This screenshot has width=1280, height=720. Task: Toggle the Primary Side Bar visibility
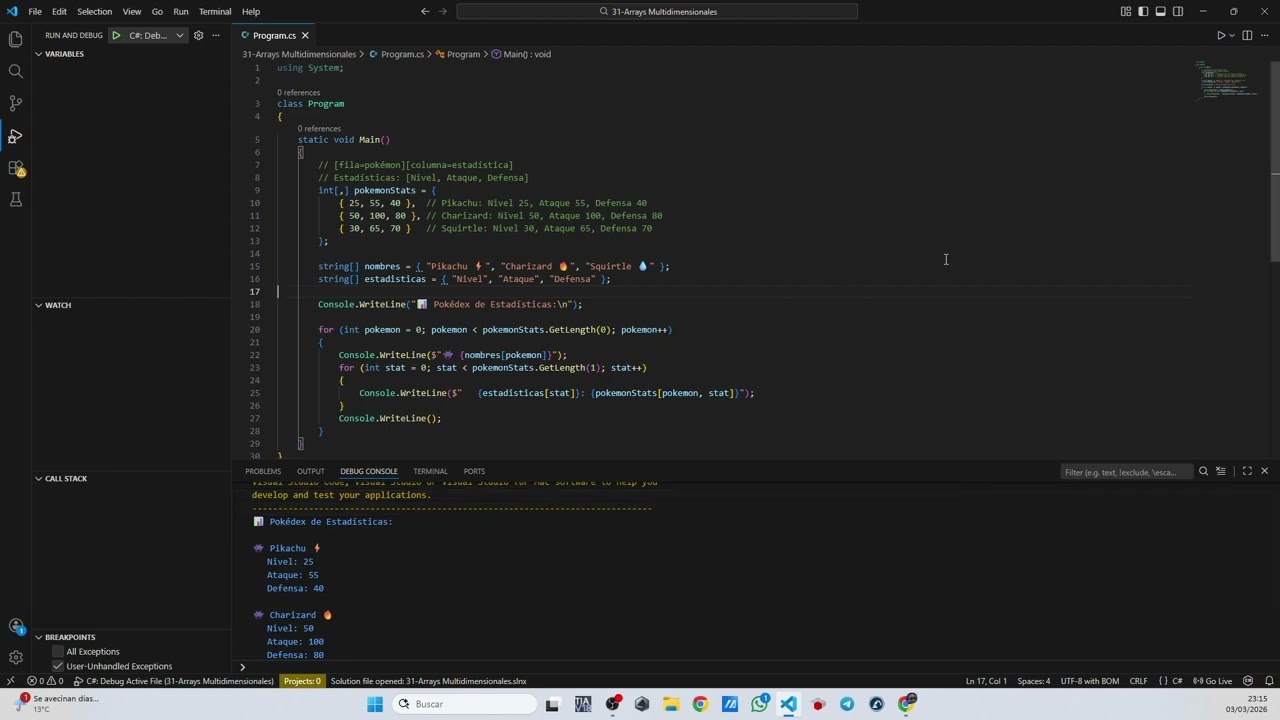point(1143,11)
